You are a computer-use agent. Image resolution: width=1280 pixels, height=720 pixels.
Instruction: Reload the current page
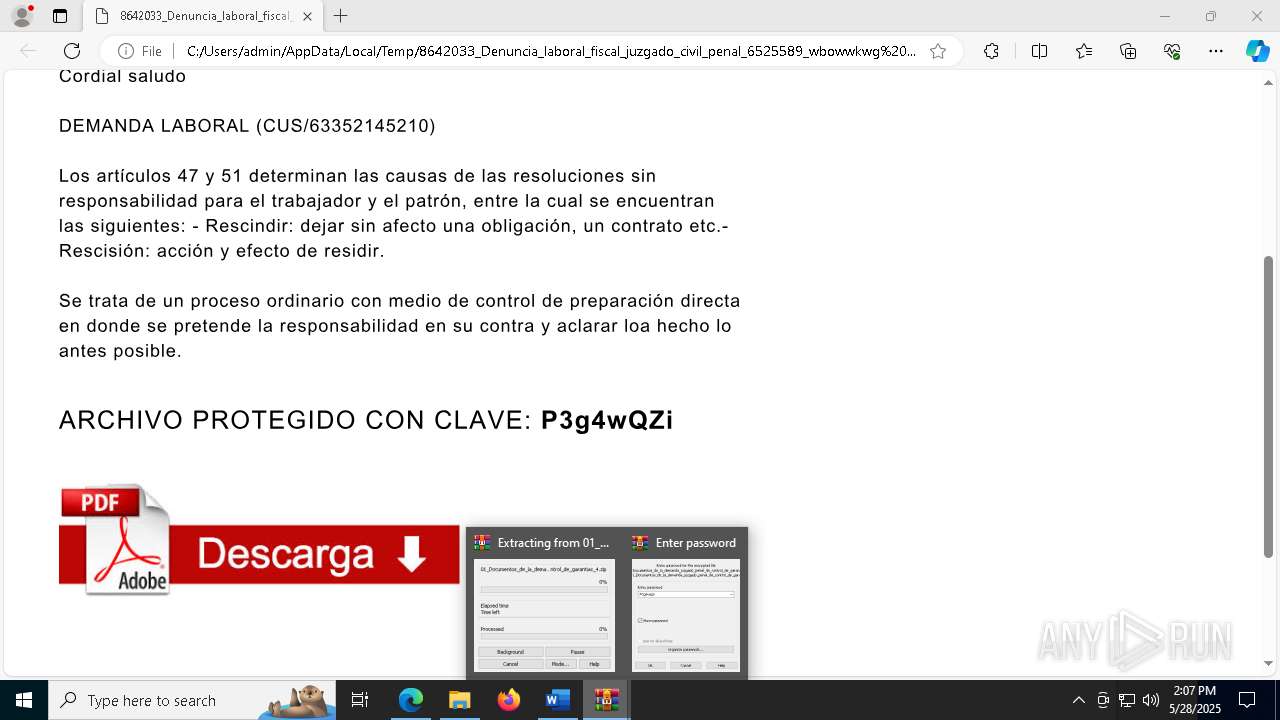pos(72,51)
